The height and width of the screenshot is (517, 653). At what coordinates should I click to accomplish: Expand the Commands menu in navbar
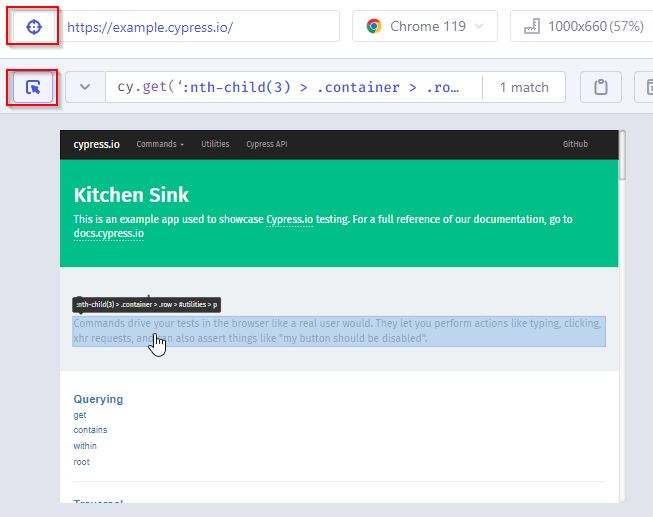160,144
